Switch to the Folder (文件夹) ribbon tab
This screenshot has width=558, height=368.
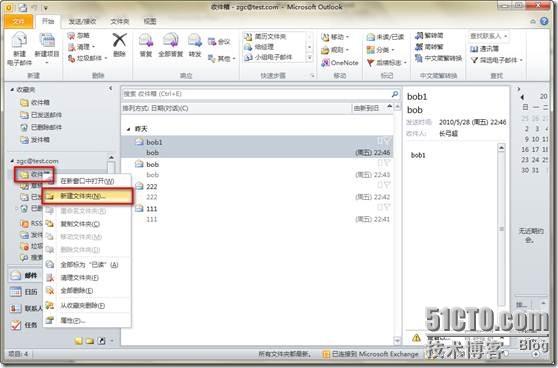pyautogui.click(x=120, y=21)
